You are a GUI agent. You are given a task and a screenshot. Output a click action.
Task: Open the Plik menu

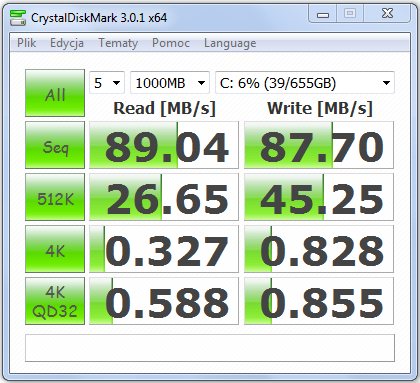27,43
